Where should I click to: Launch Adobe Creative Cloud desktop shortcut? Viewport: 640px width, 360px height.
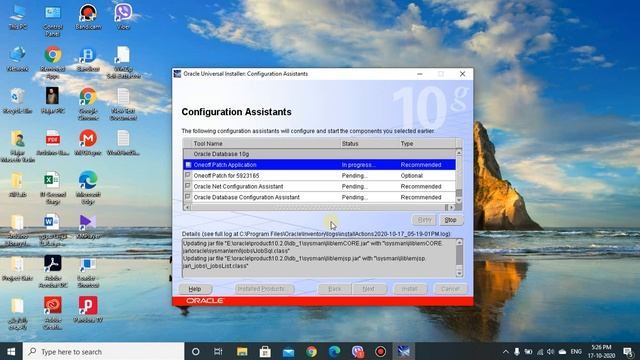click(53, 313)
